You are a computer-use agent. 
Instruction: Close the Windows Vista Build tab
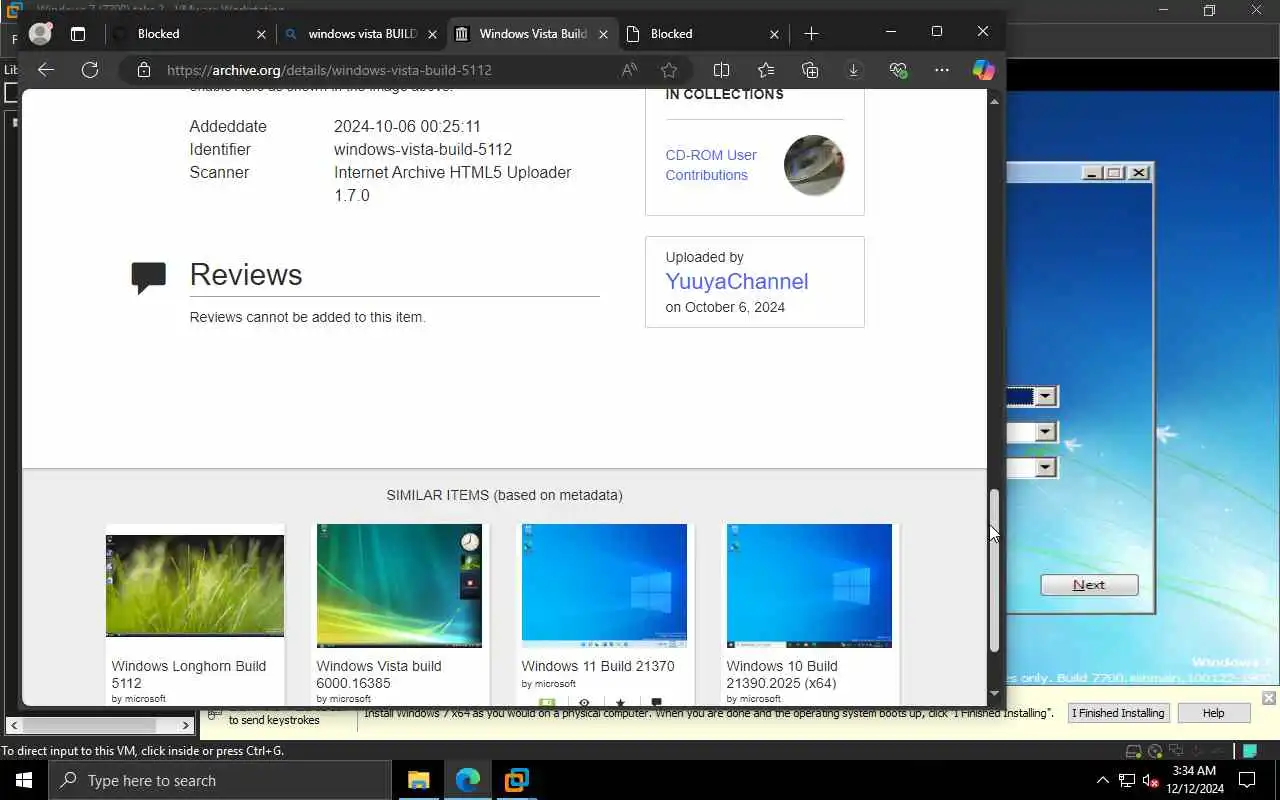point(603,34)
